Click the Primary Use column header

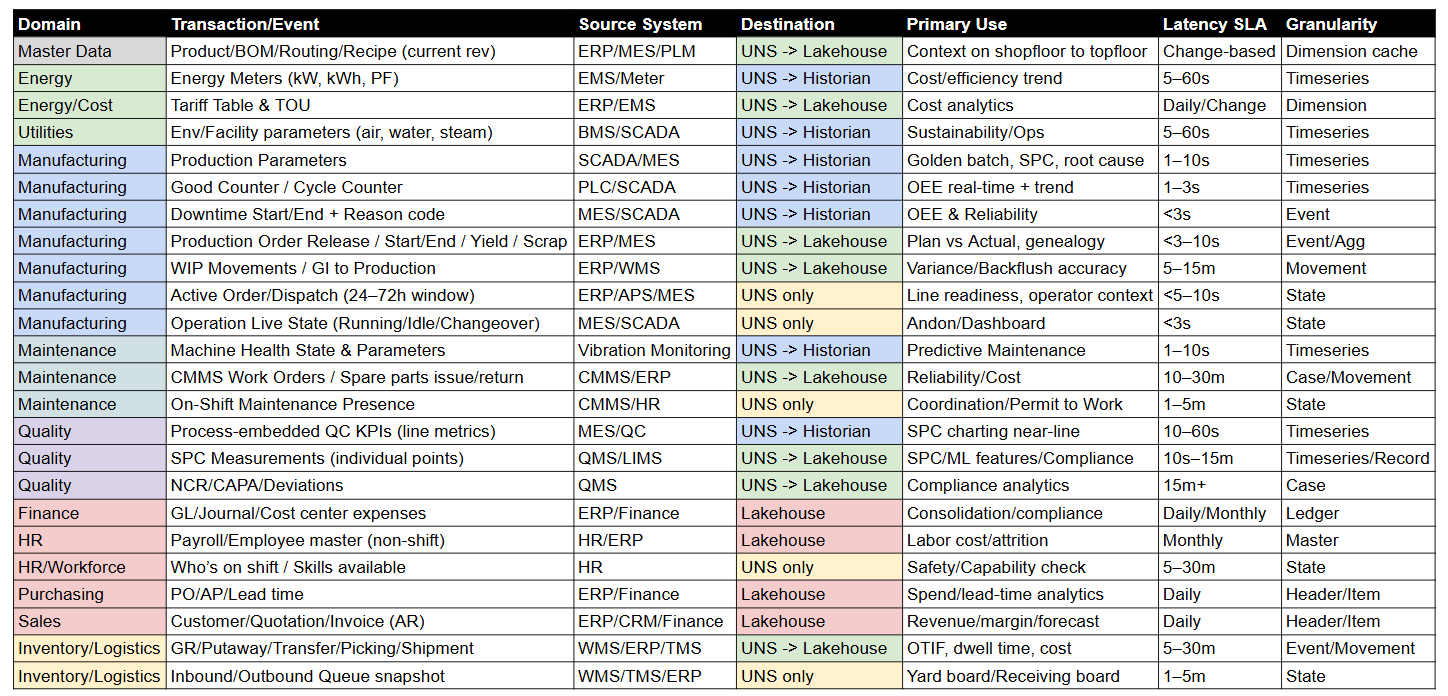(x=957, y=24)
